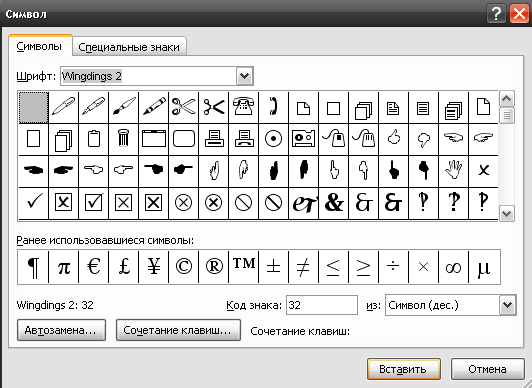Choose the pilcrow from recent symbols

coord(34,267)
